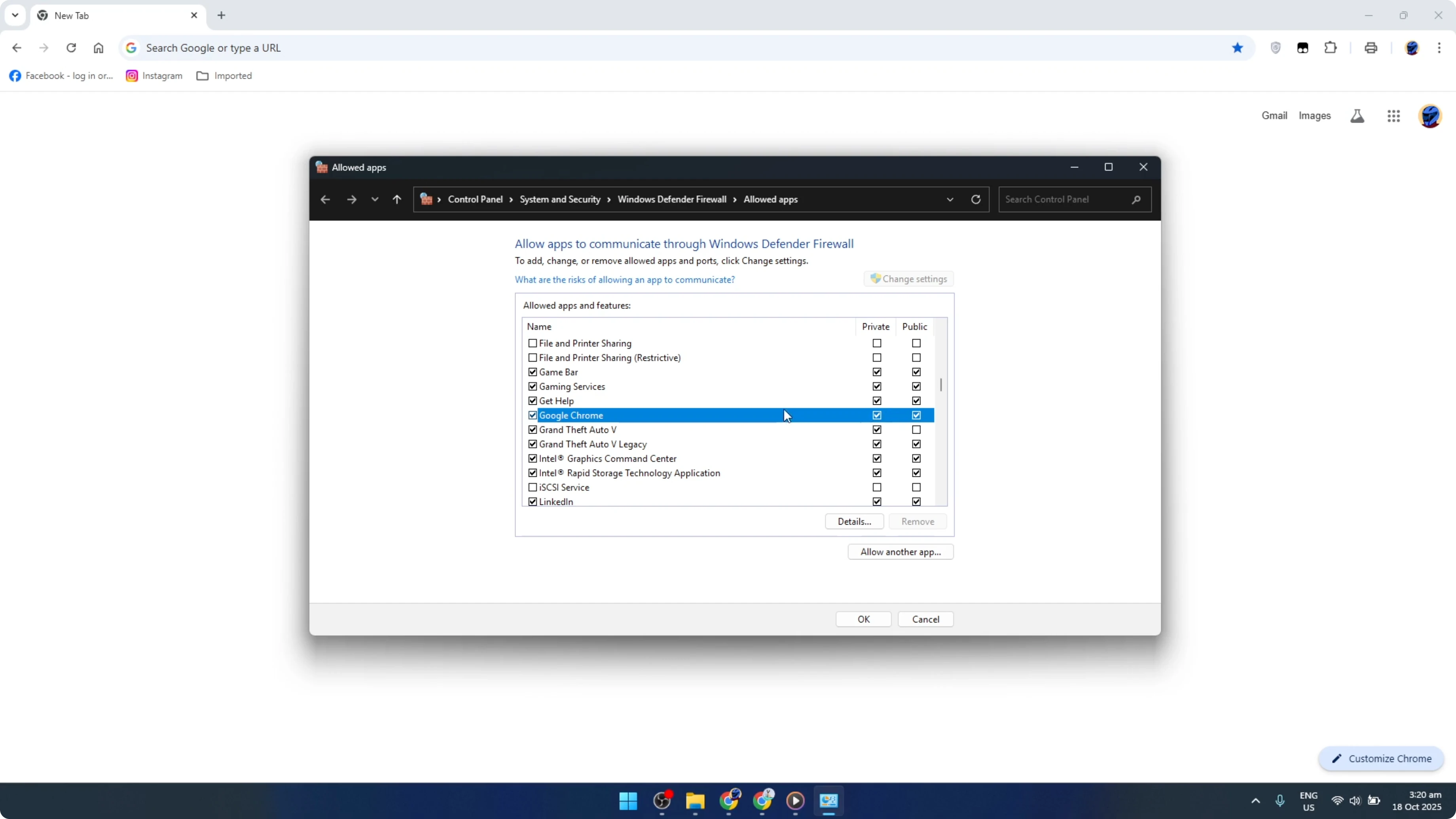Open Control Panel breadcrumb

pyautogui.click(x=475, y=199)
